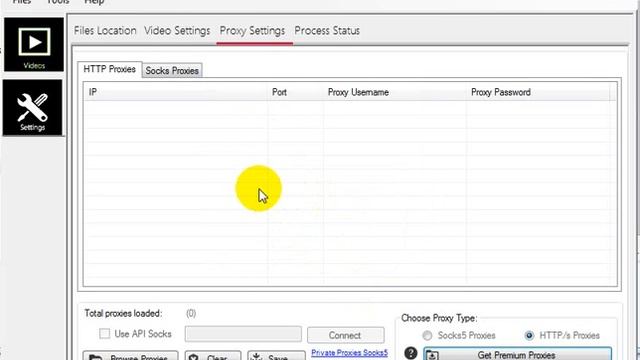Select the HTTP/s Proxies radio button
Screen dimensions: 640x360
(x=529, y=336)
